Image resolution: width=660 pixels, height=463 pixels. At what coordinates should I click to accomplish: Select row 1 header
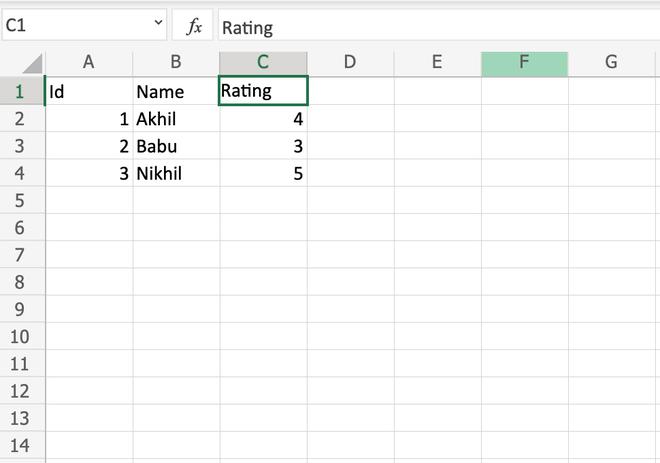tap(22, 92)
